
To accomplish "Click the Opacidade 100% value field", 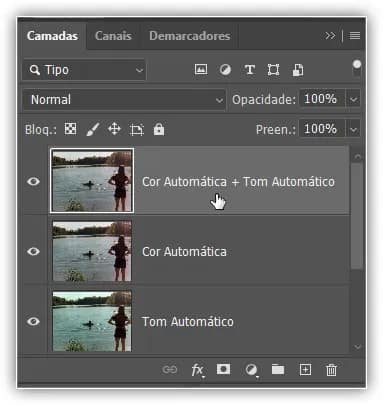I will (x=322, y=99).
